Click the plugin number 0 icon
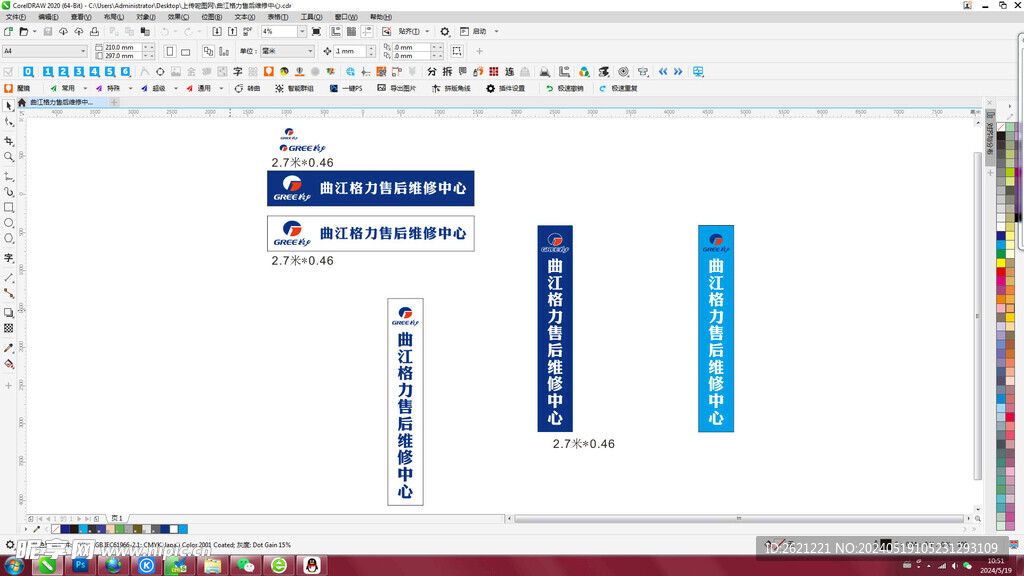This screenshot has width=1024, height=576. point(28,72)
